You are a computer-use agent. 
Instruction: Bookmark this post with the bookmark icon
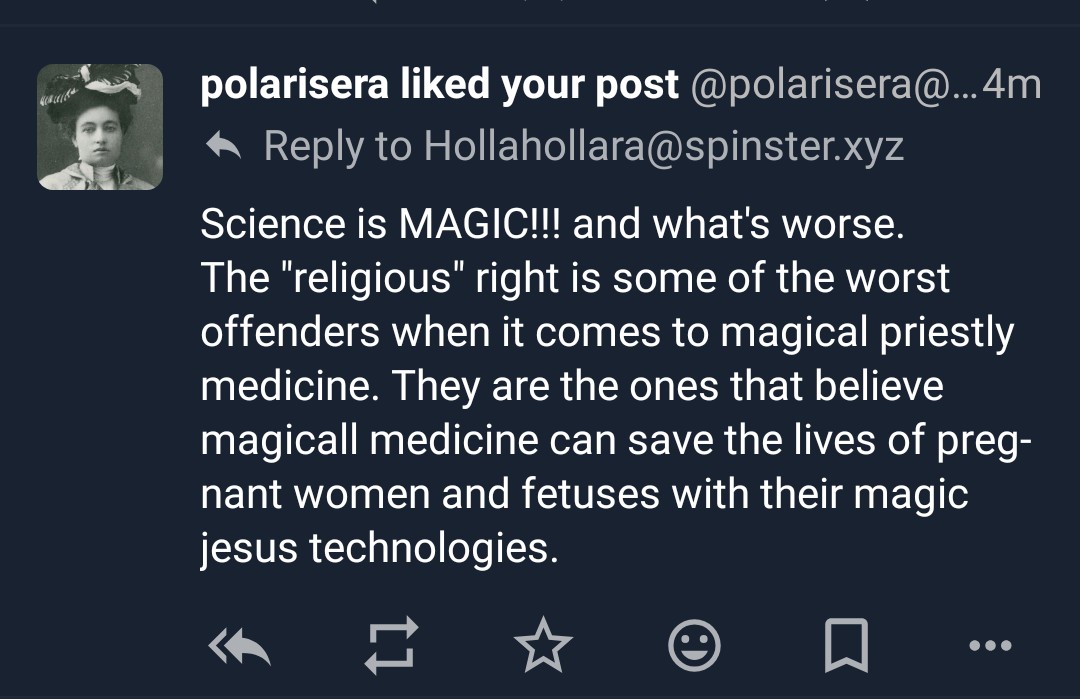[843, 646]
